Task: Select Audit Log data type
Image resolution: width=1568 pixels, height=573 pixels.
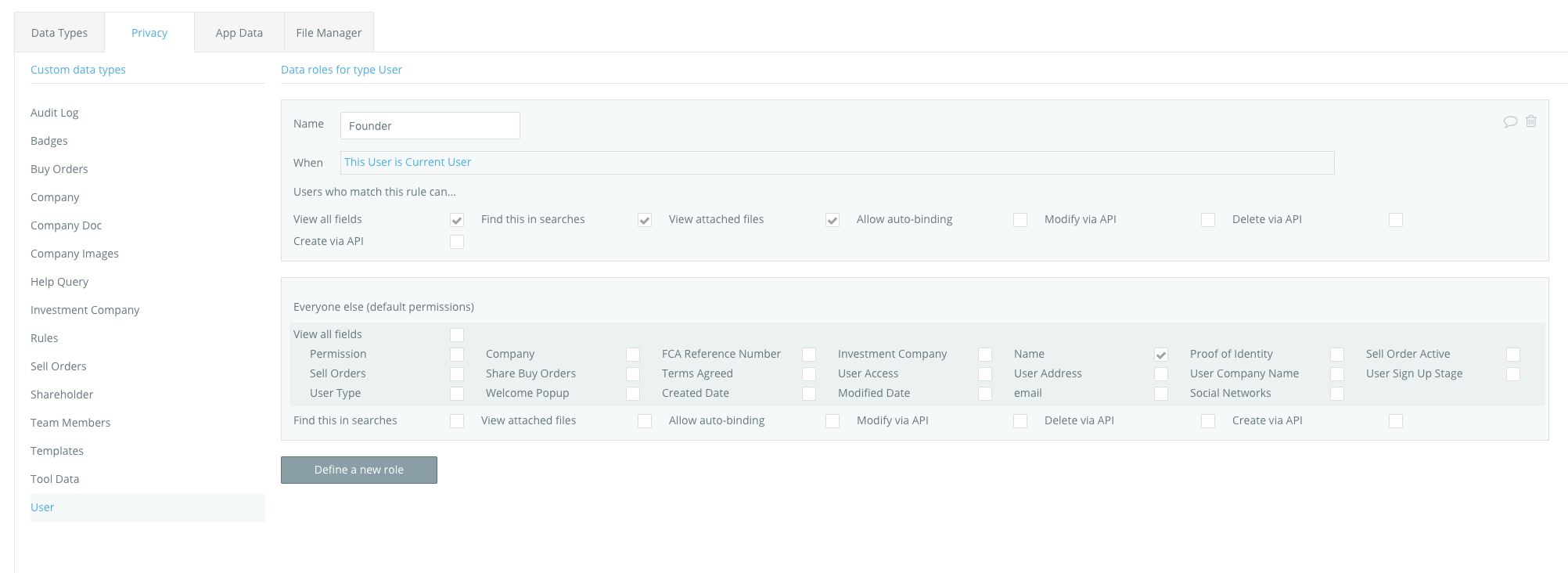Action: [x=55, y=113]
